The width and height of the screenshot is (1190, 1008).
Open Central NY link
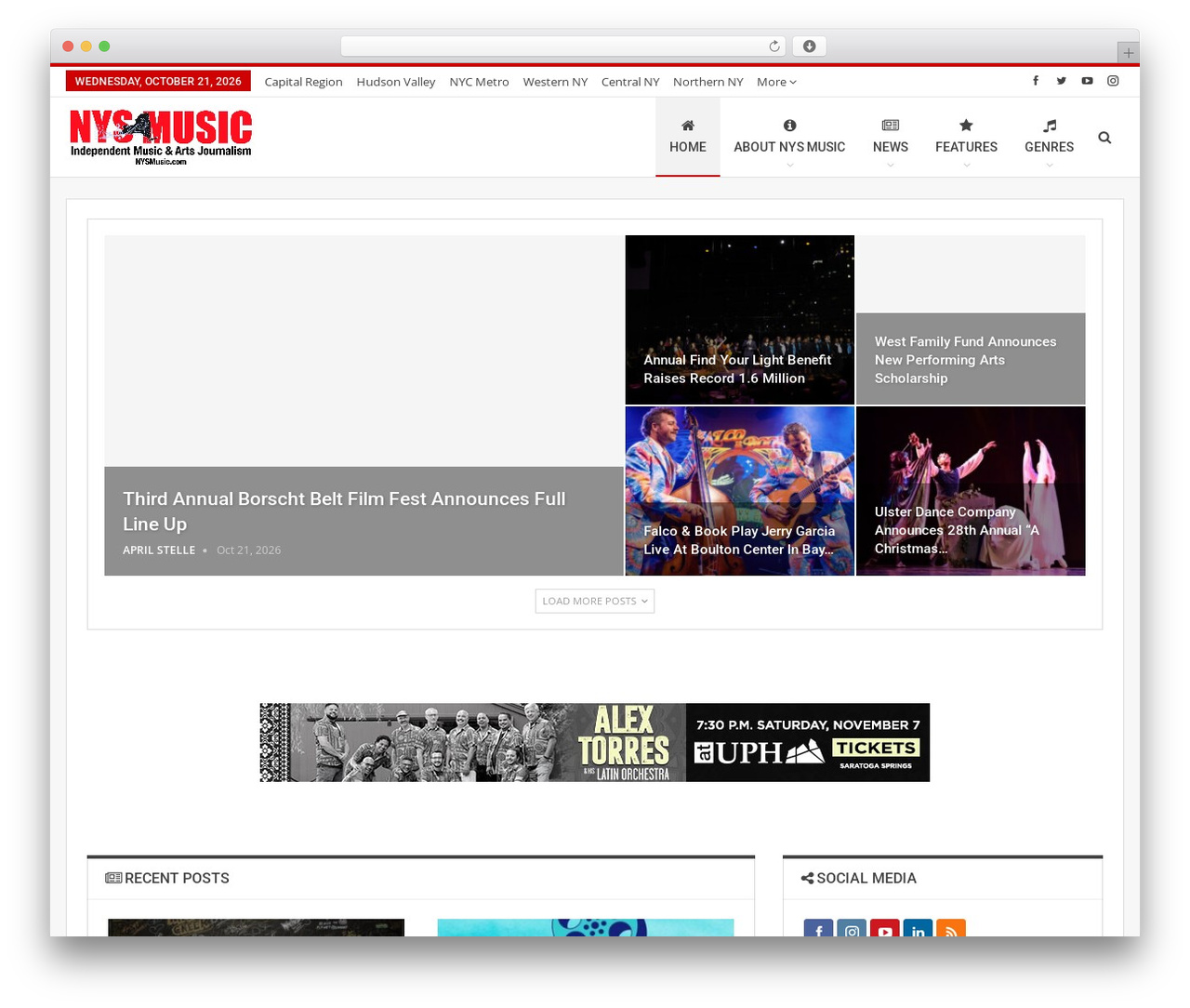630,82
